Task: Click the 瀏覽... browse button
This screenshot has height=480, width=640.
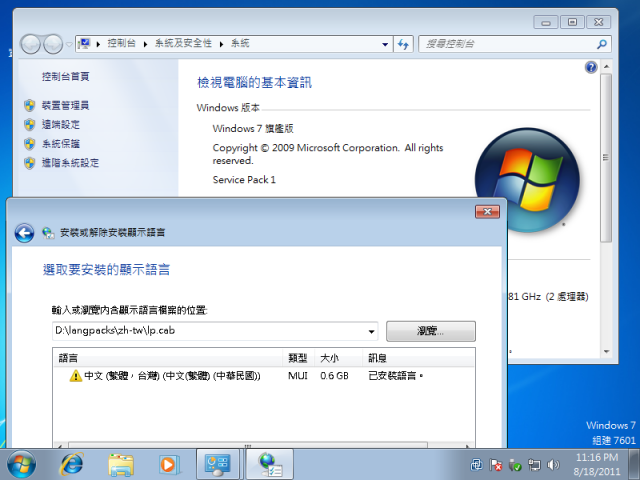Action: 431,331
